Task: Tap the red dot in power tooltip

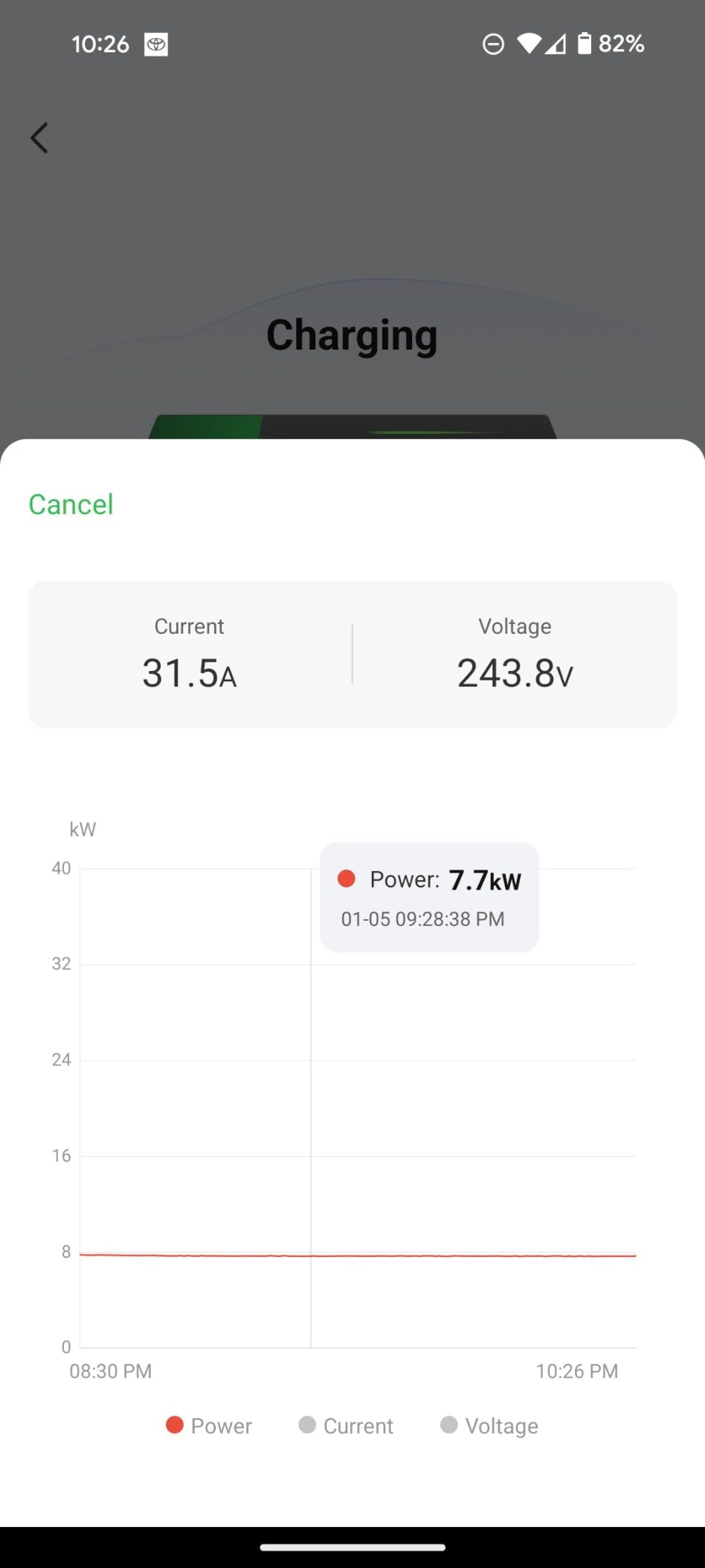Action: point(347,878)
